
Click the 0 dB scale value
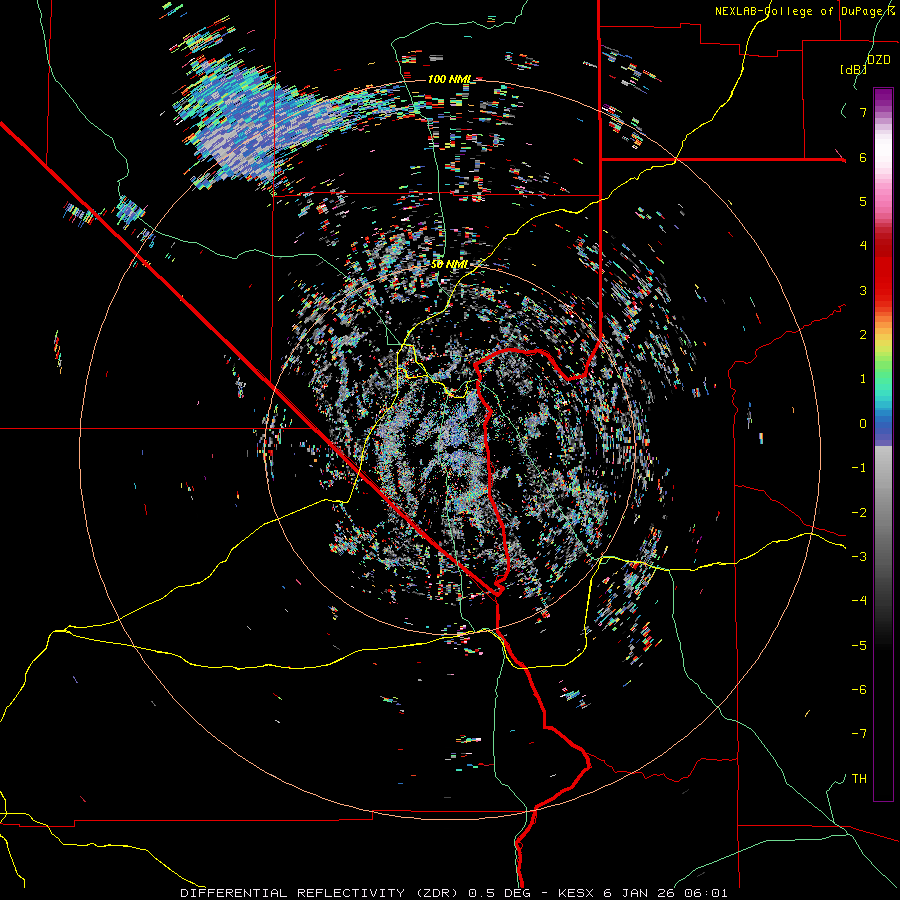(x=863, y=424)
